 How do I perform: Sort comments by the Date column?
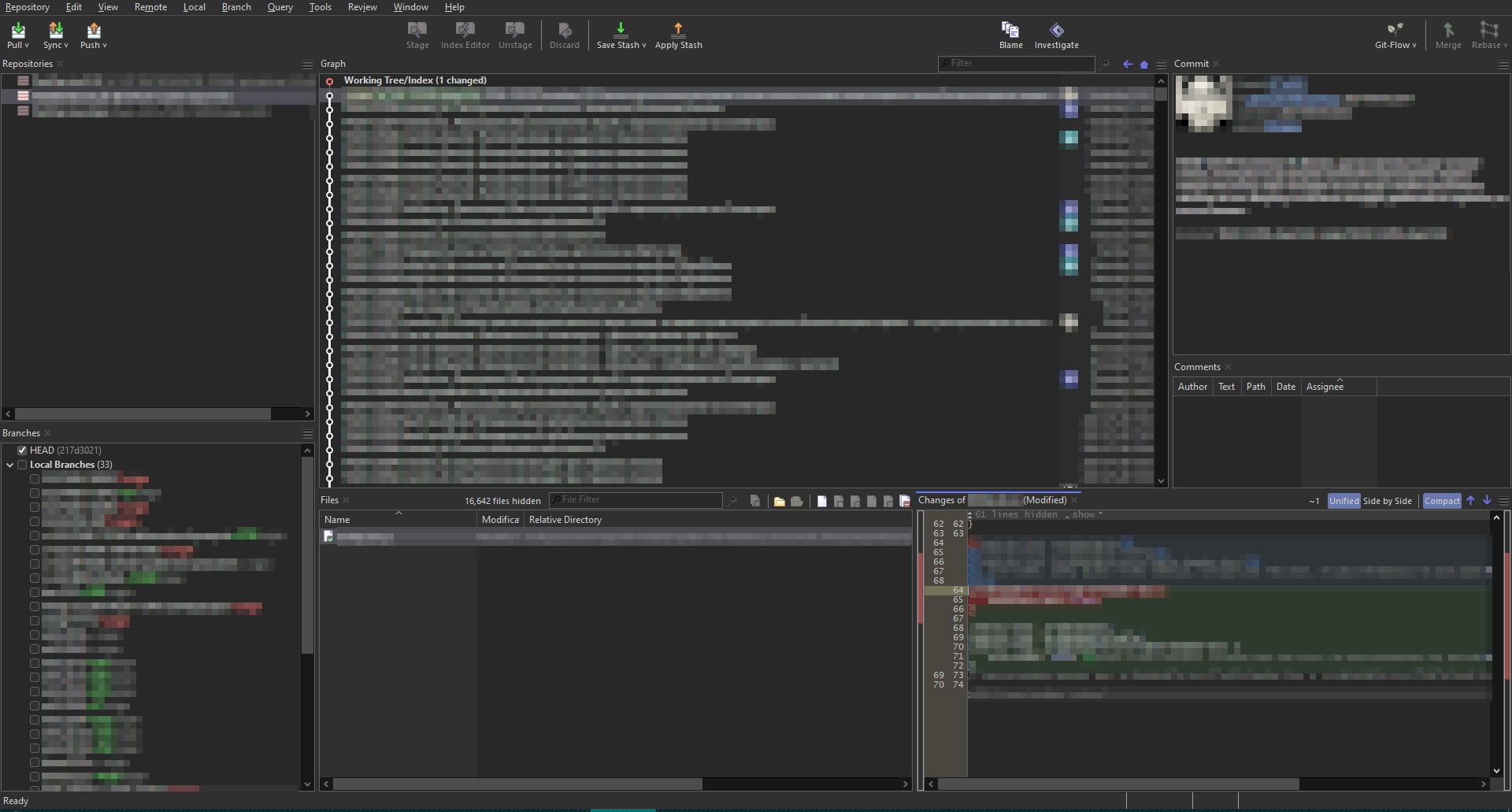[x=1285, y=387]
